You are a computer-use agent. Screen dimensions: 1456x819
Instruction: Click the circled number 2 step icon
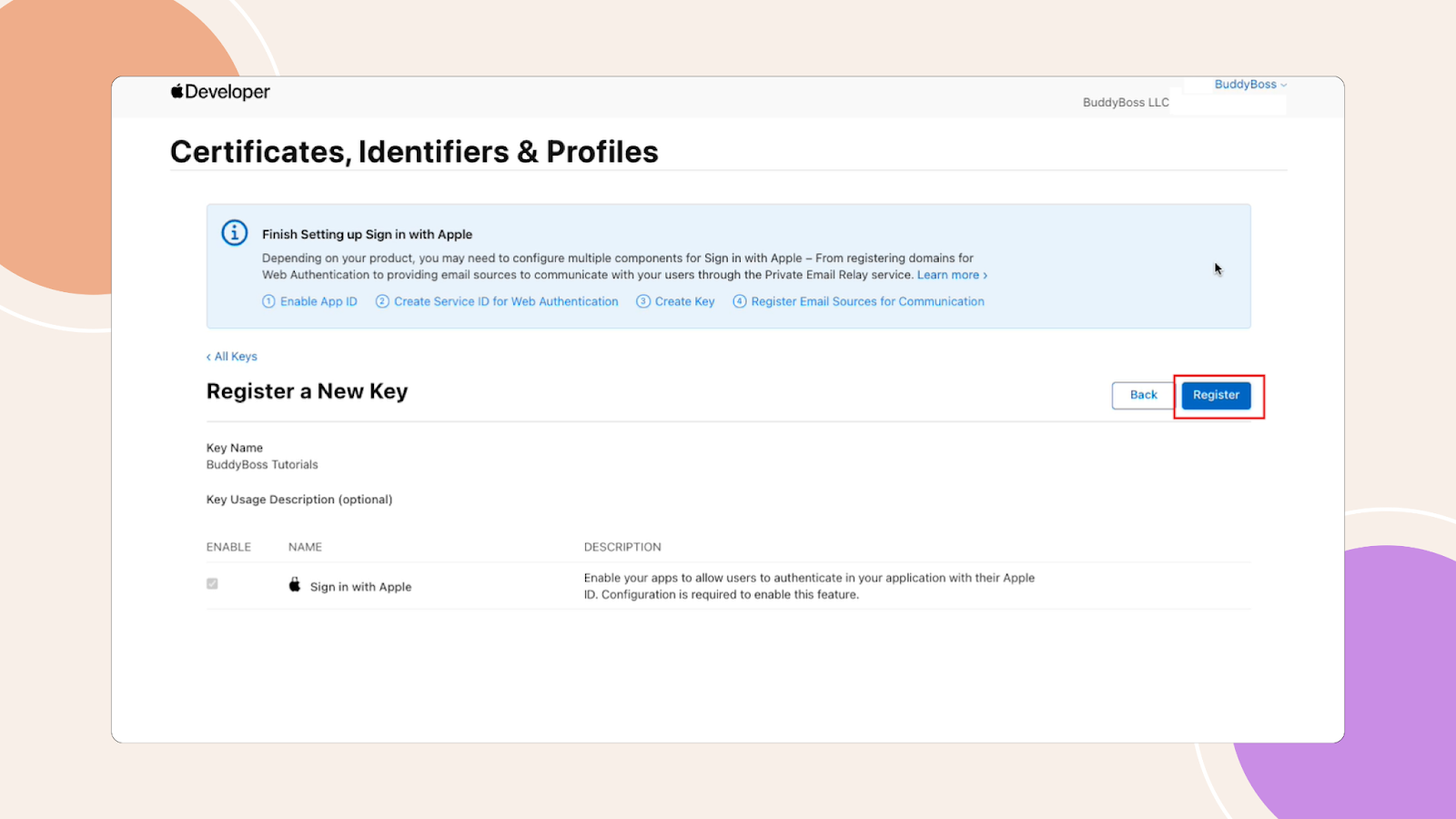(x=382, y=301)
